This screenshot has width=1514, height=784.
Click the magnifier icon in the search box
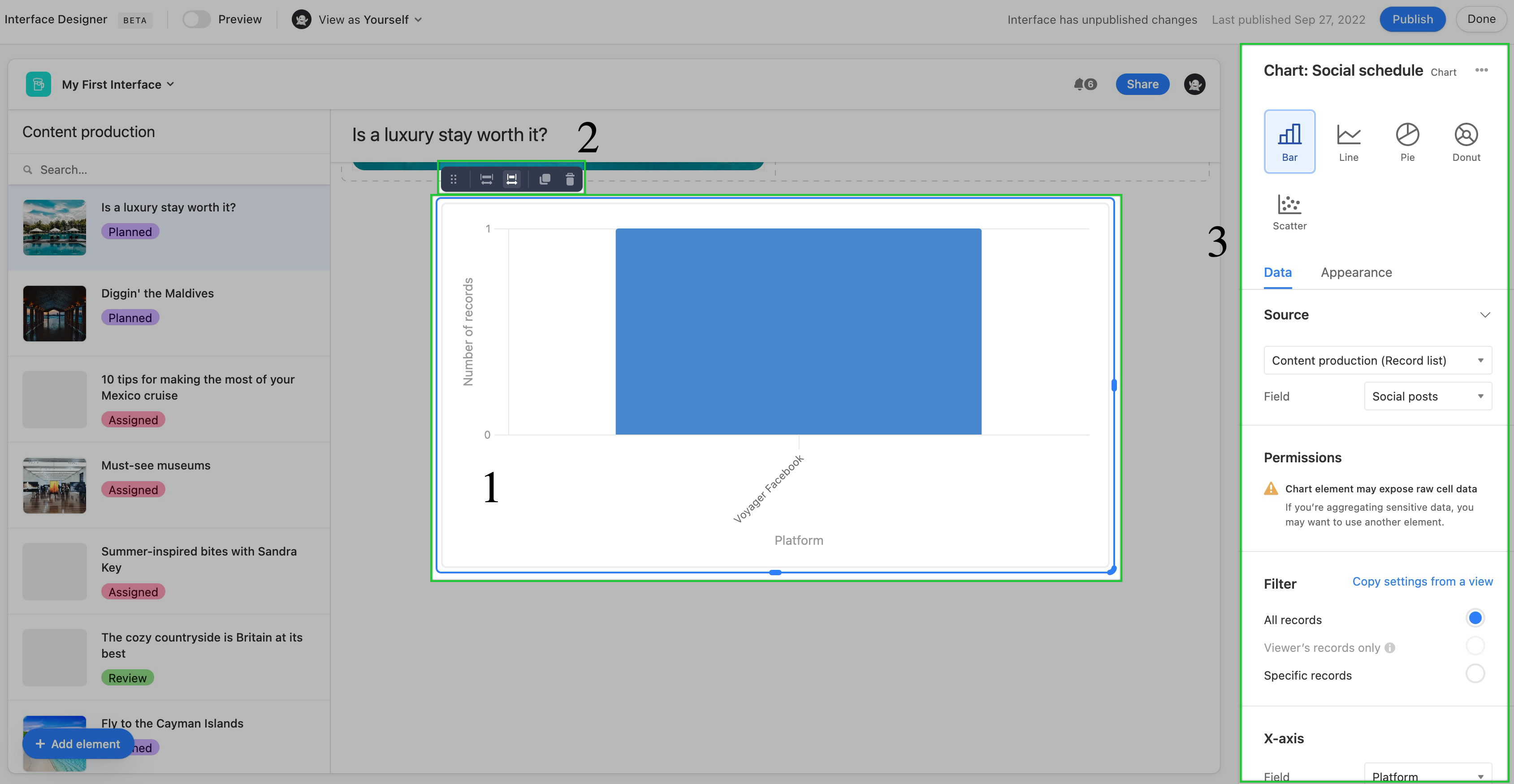pos(28,170)
